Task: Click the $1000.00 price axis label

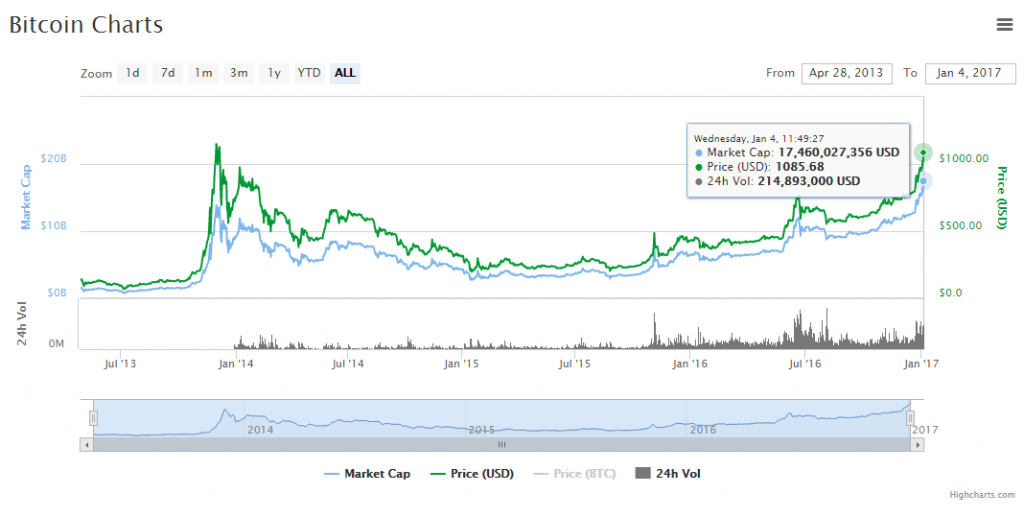Action: (964, 159)
